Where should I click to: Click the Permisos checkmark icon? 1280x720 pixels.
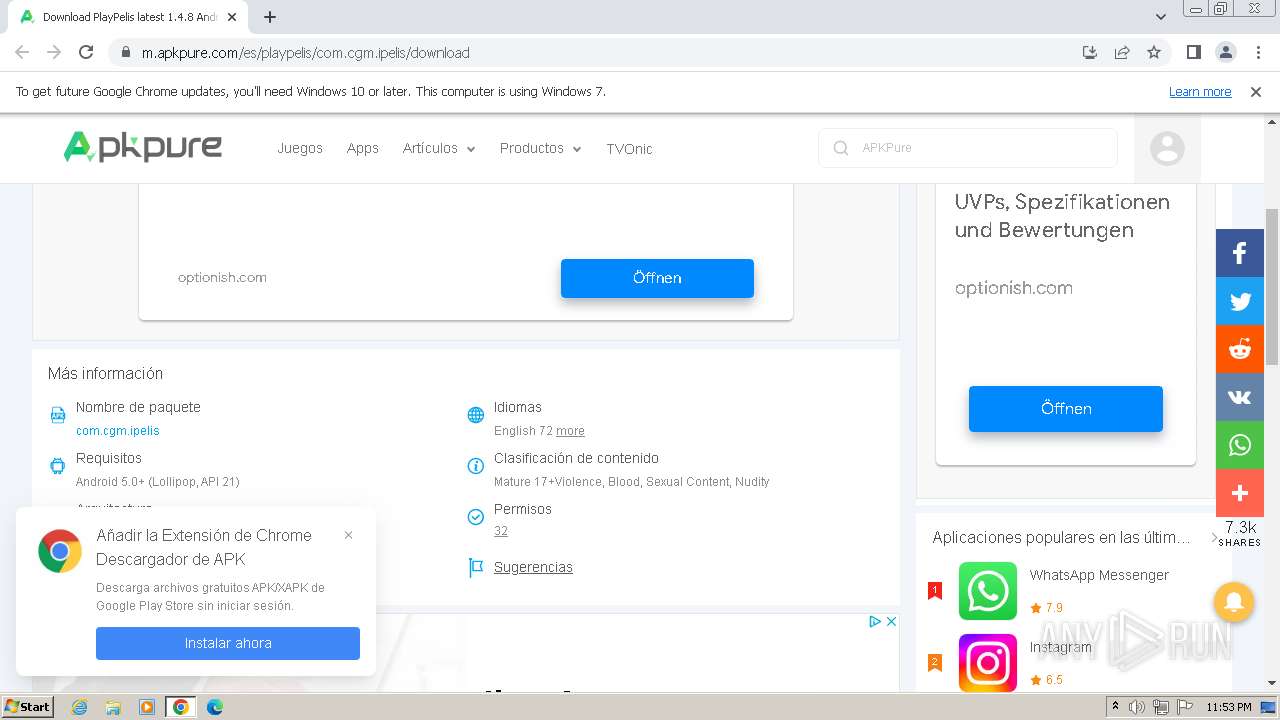pos(476,517)
